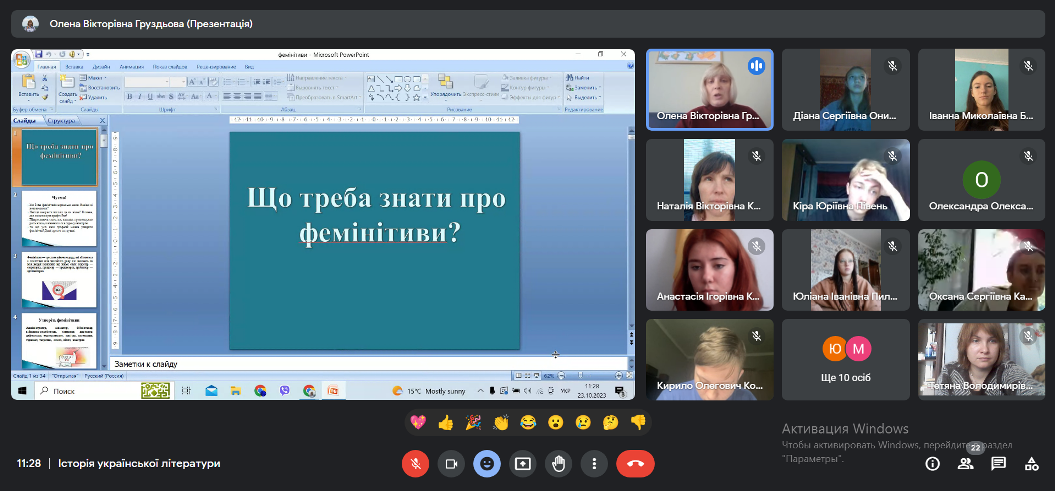Open the three-dot more options menu
The image size is (1055, 491).
(595, 463)
